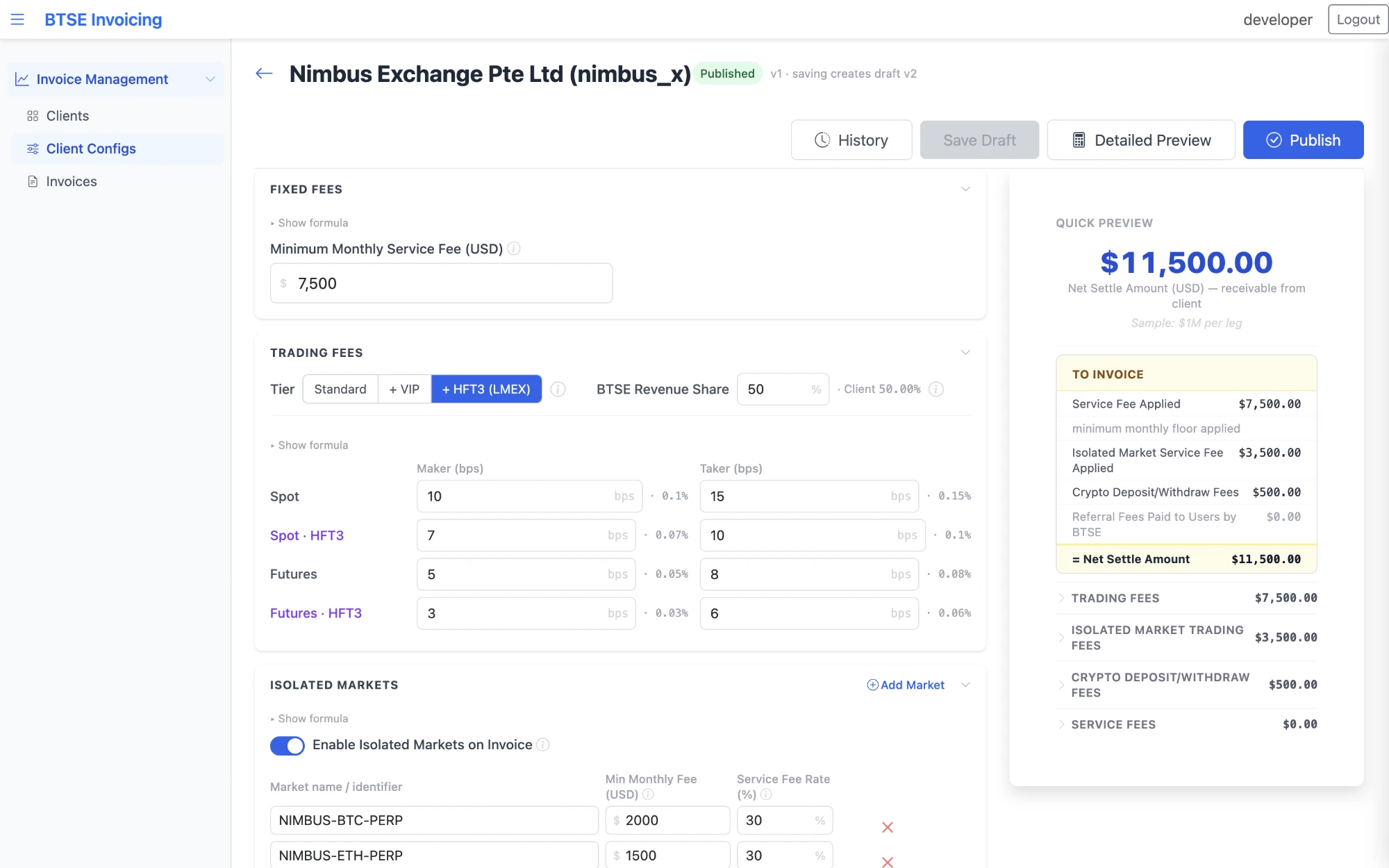Select the Standard tier

(340, 390)
